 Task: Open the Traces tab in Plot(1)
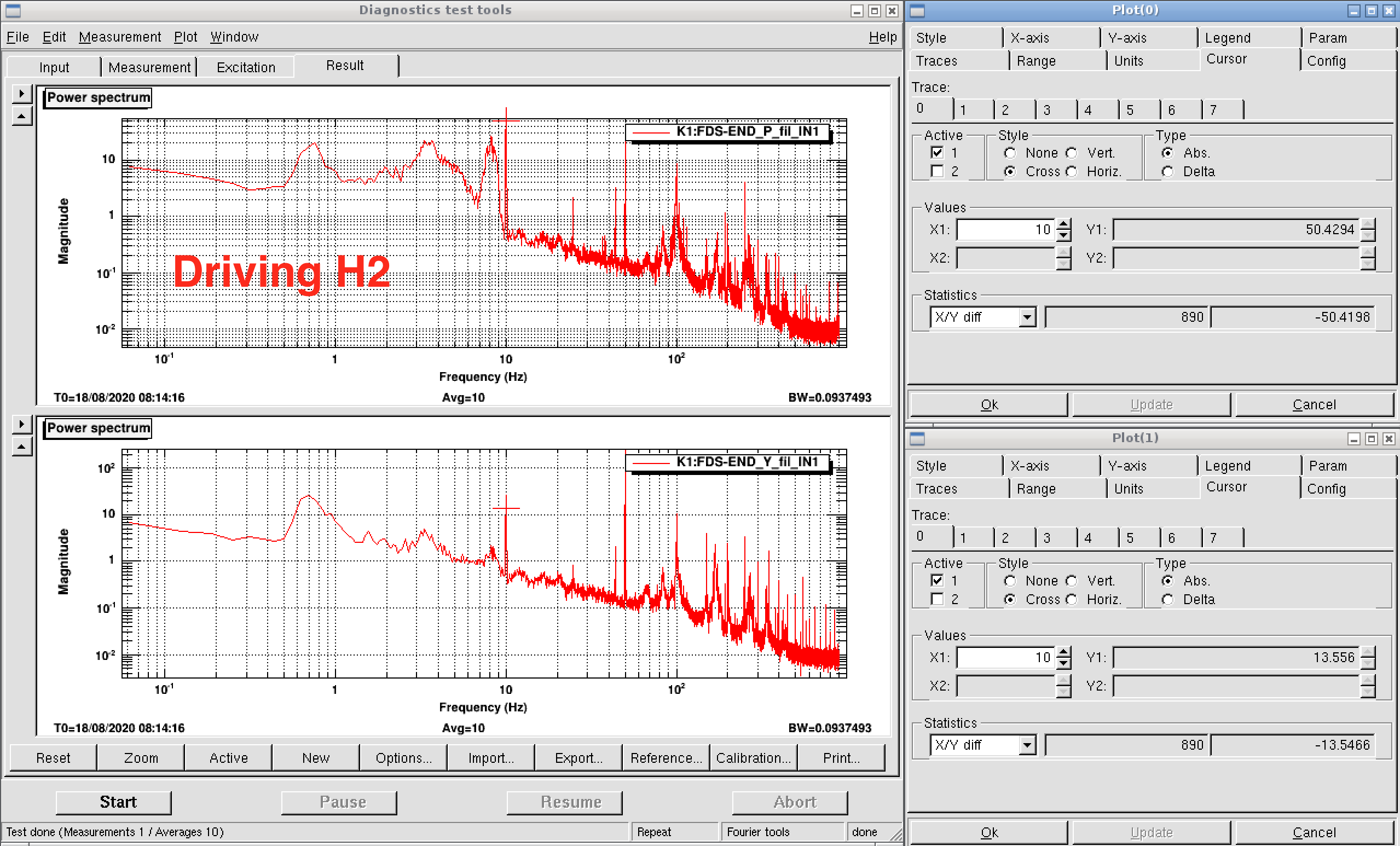tap(958, 489)
